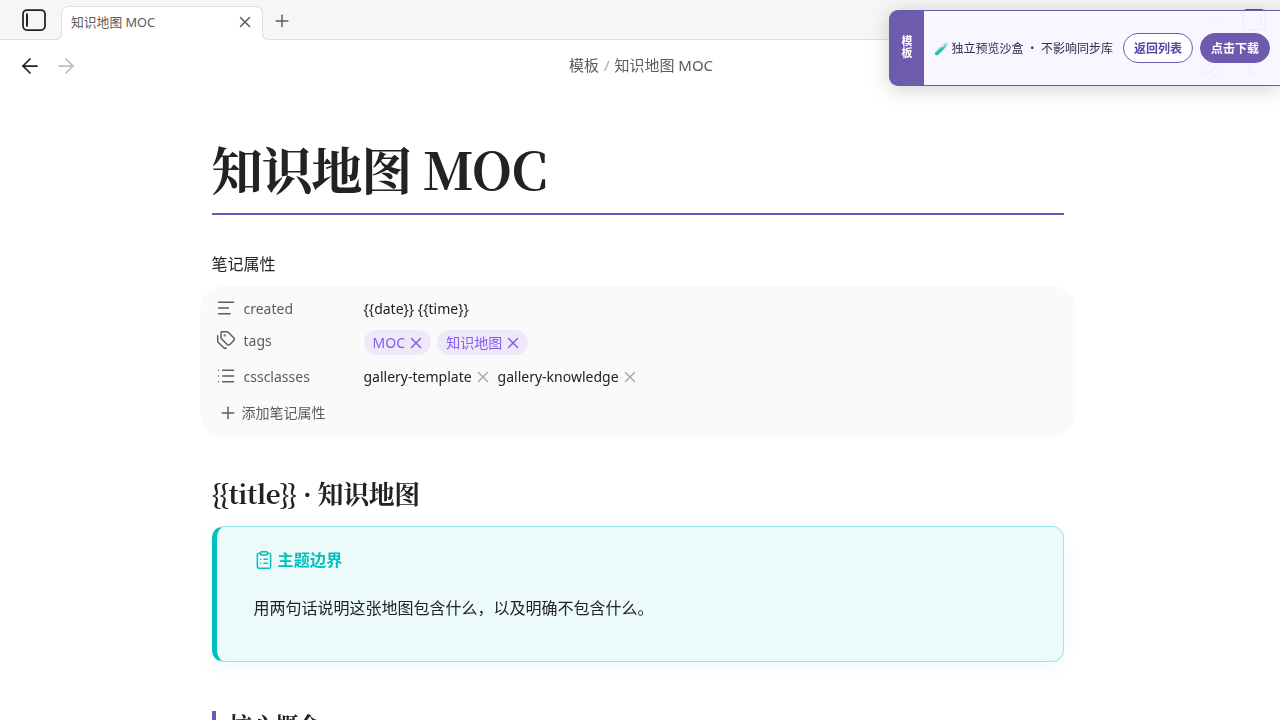Close the 知识地图 MOC tab

click(x=245, y=22)
